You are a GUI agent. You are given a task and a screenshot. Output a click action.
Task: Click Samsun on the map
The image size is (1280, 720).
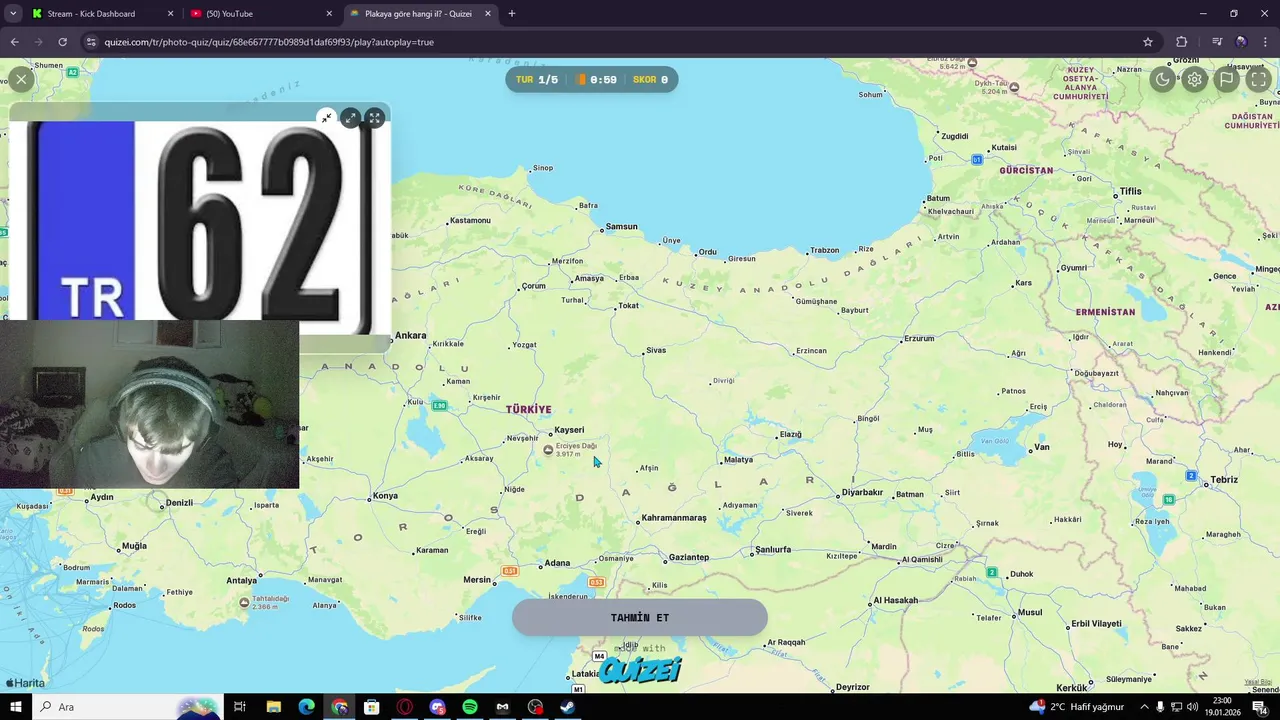[x=620, y=227]
